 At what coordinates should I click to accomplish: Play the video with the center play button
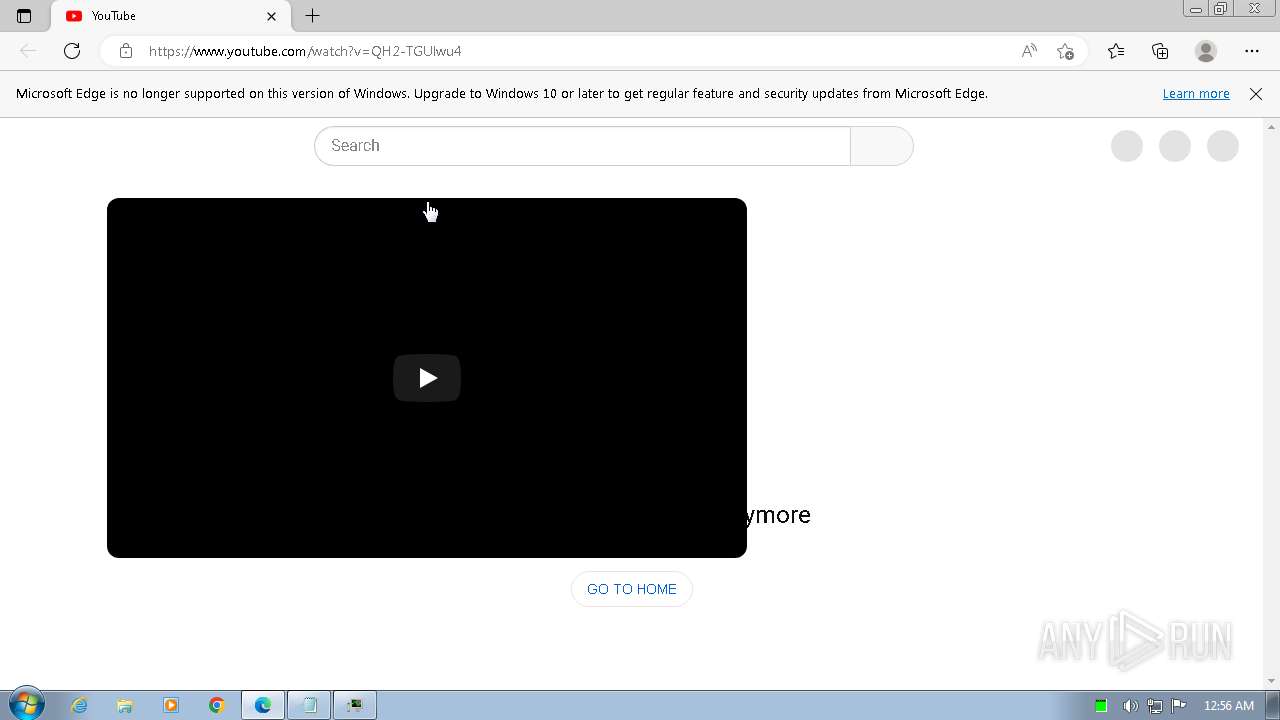[427, 378]
